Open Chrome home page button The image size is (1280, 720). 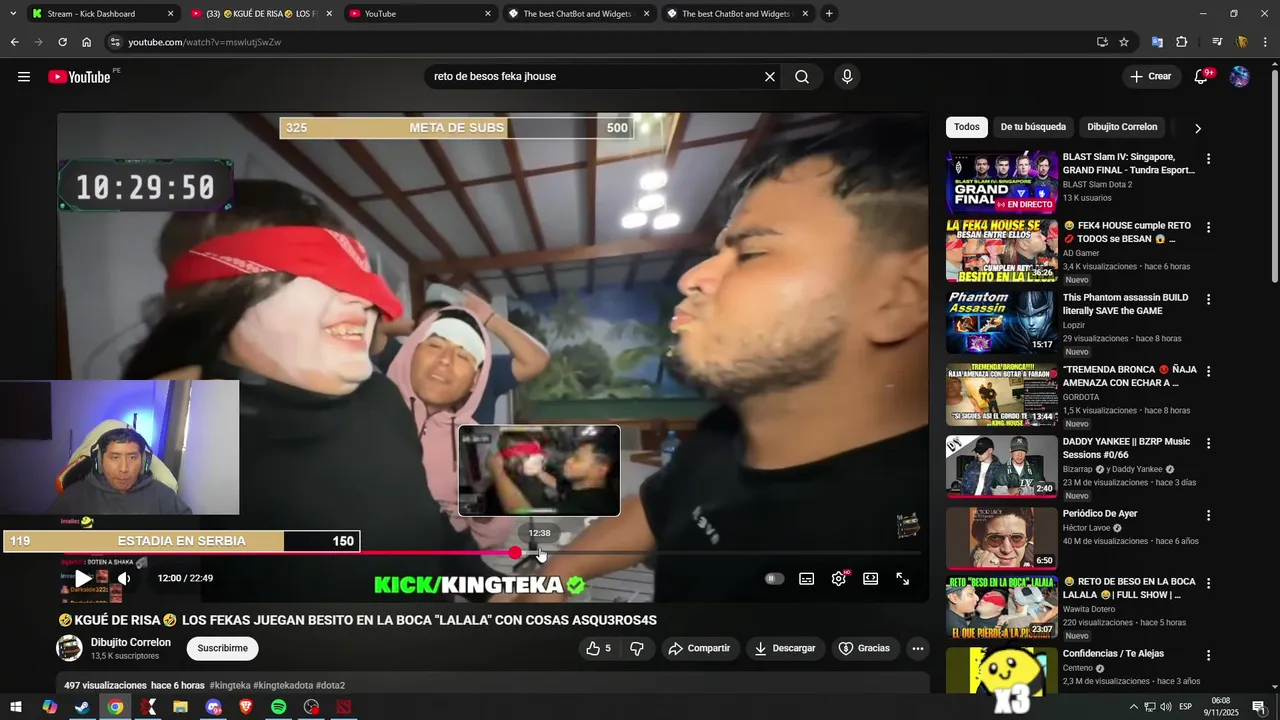pos(86,42)
